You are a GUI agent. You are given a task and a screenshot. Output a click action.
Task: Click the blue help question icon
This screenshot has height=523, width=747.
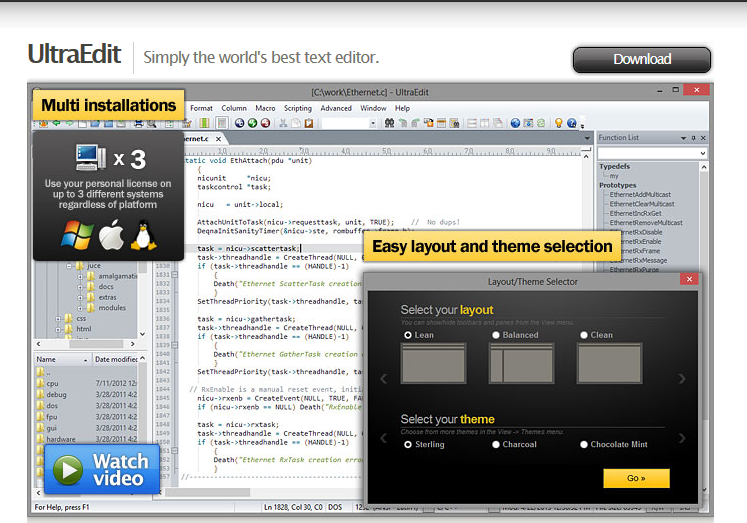point(572,123)
